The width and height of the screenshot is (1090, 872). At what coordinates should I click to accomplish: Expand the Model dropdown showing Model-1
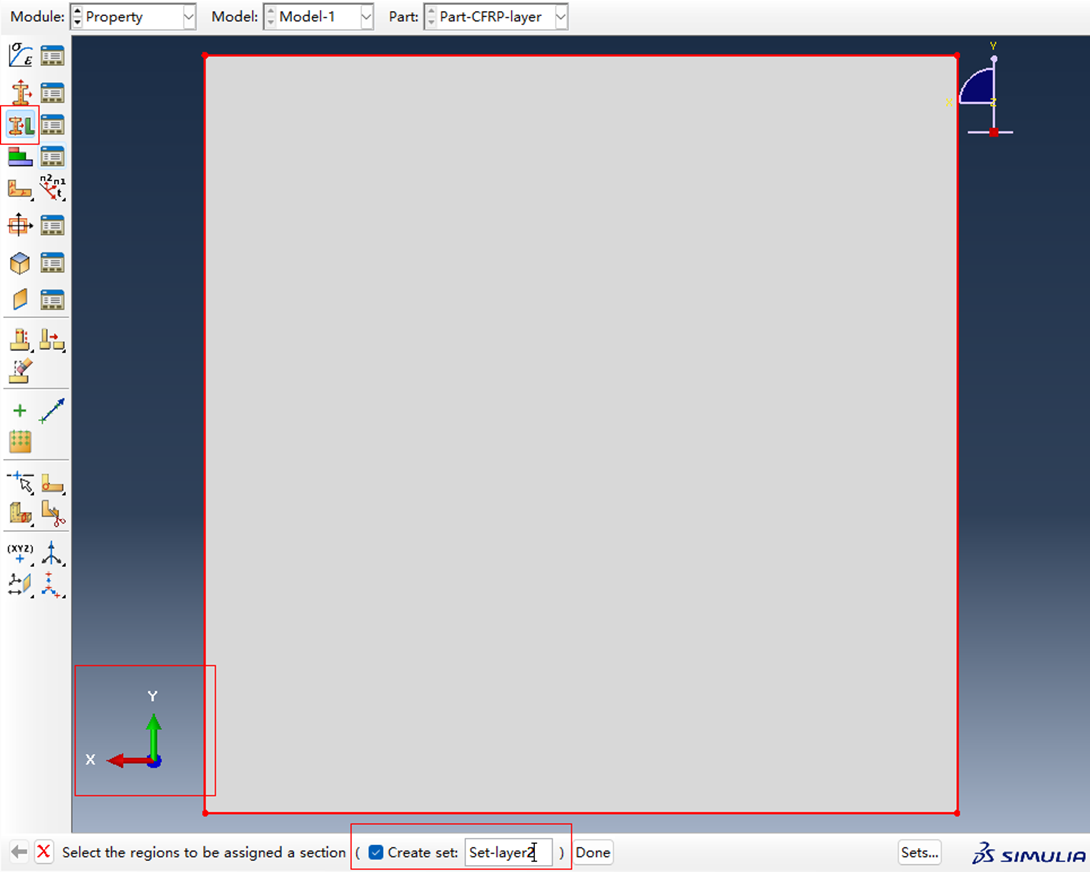click(x=318, y=17)
